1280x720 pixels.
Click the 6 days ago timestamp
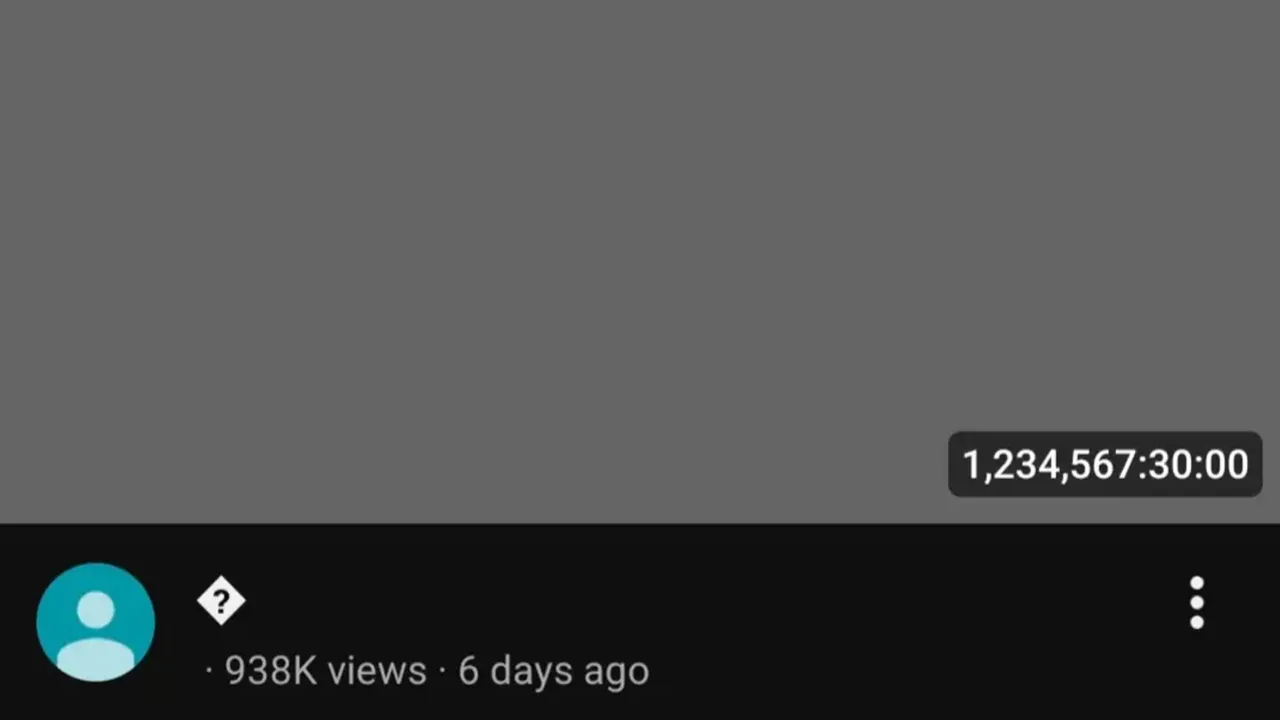coord(553,670)
